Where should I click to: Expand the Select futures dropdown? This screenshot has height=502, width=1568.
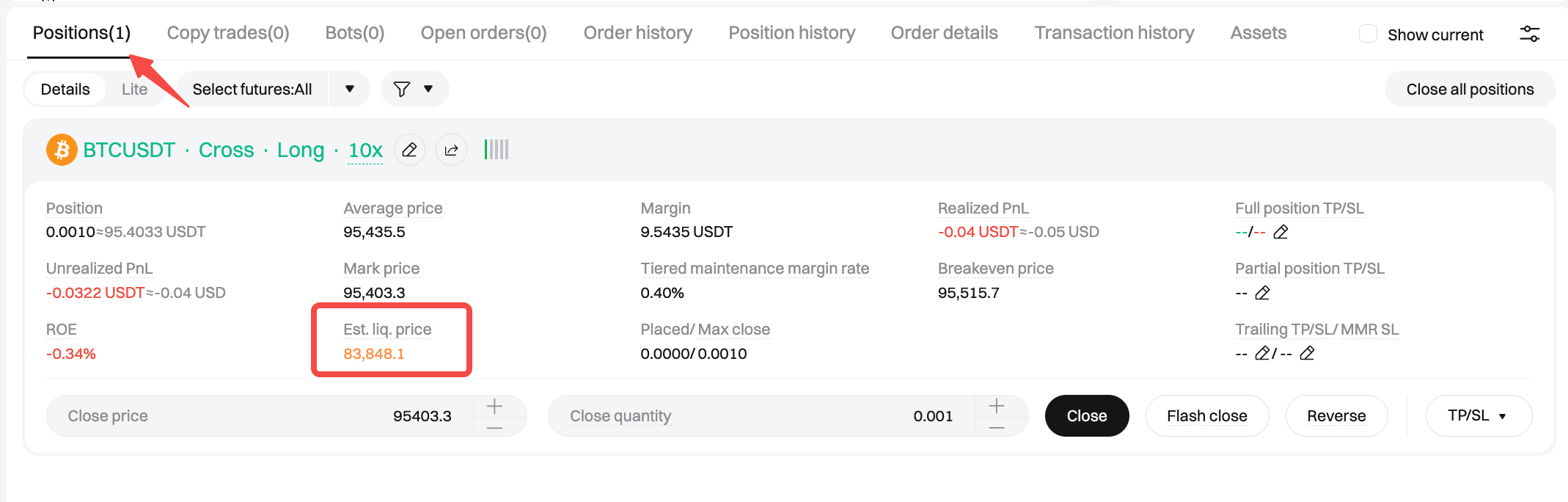(350, 90)
